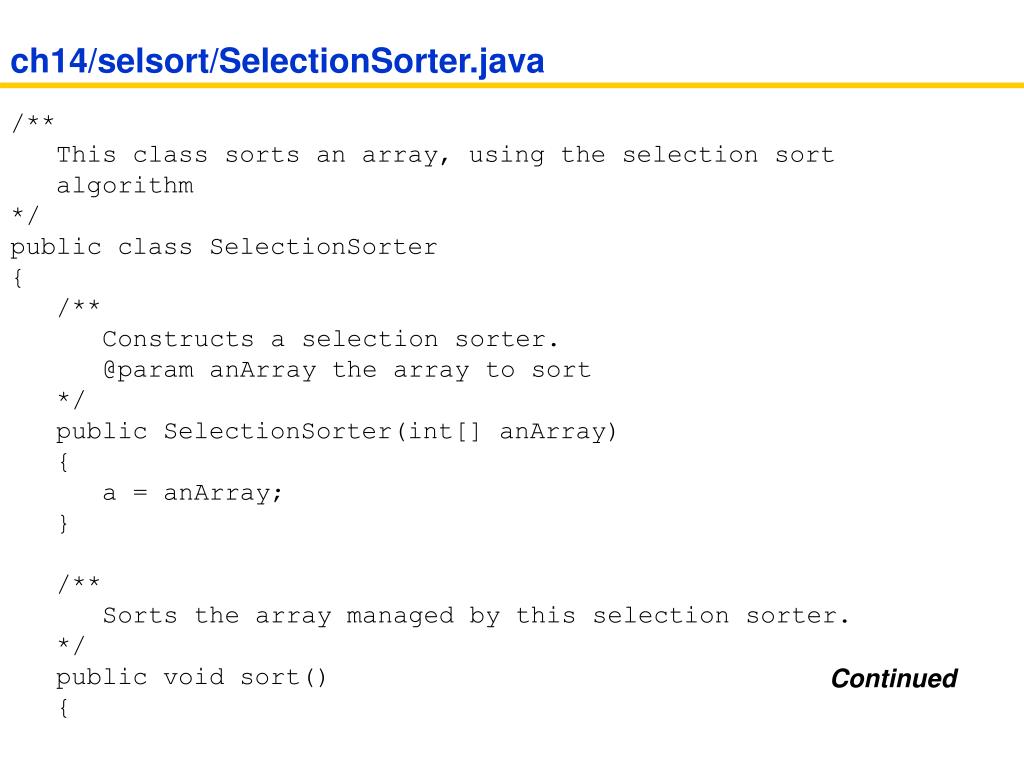Image resolution: width=1024 pixels, height=768 pixels.
Task: Click the word 'algorithm' in the class comment
Action: coord(125,185)
